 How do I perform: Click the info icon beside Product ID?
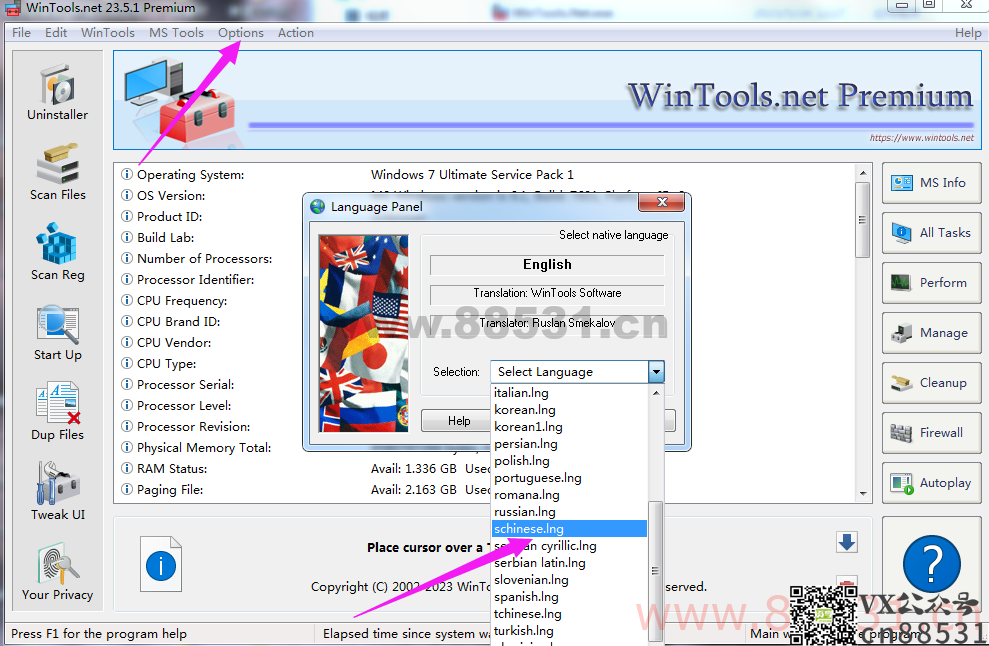127,216
